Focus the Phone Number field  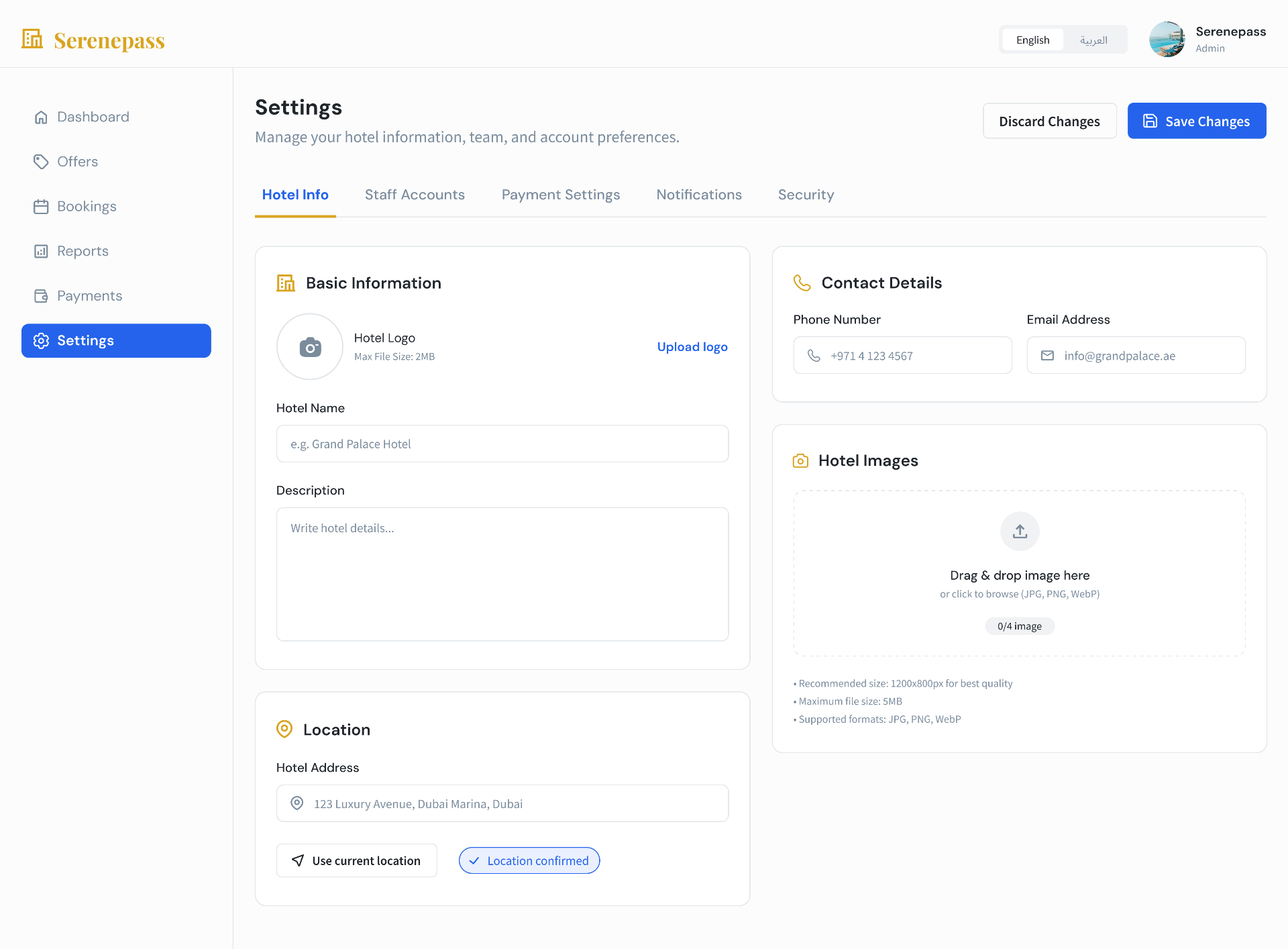902,355
